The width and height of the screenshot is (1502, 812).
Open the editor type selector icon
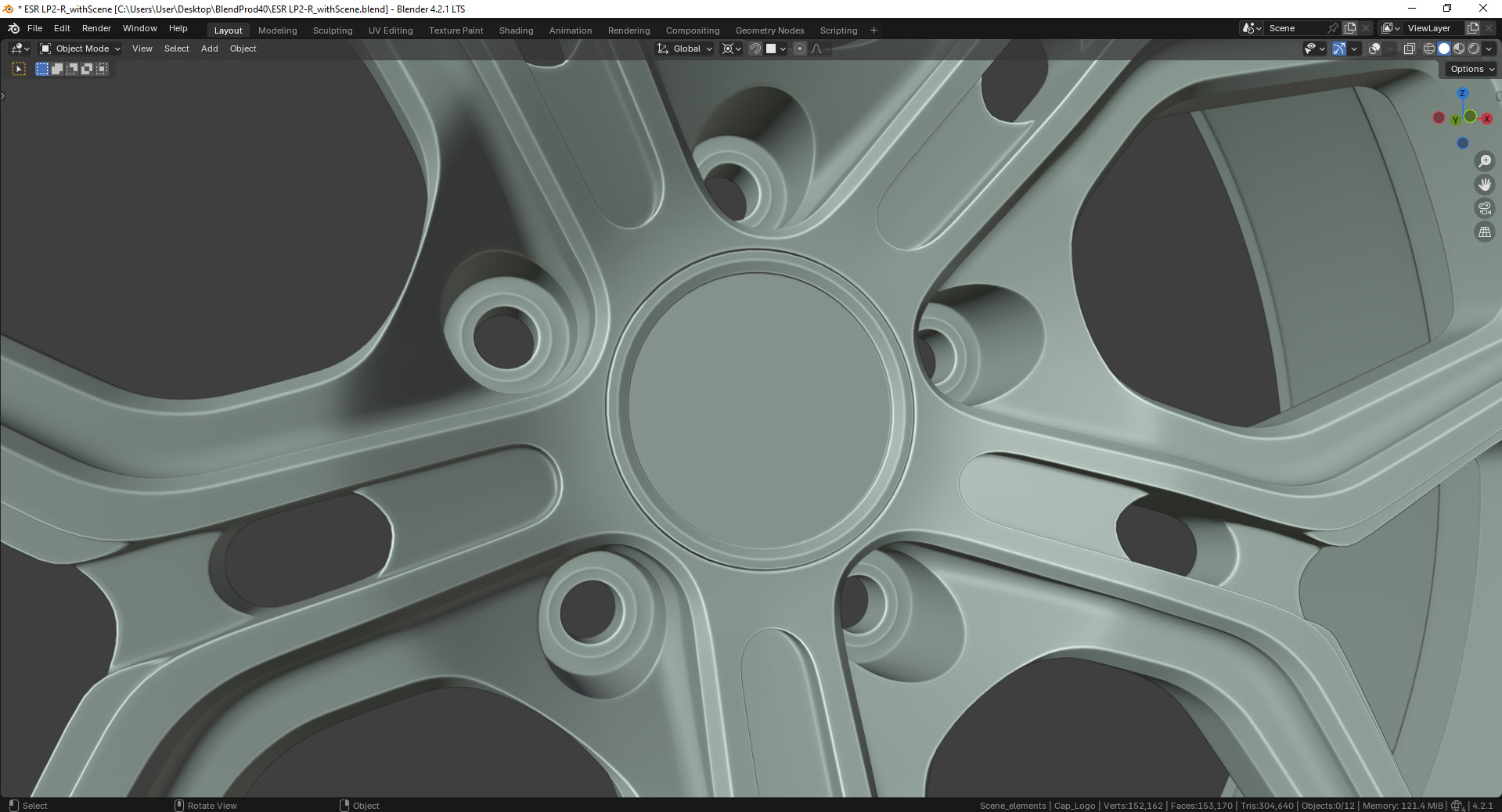[20, 49]
